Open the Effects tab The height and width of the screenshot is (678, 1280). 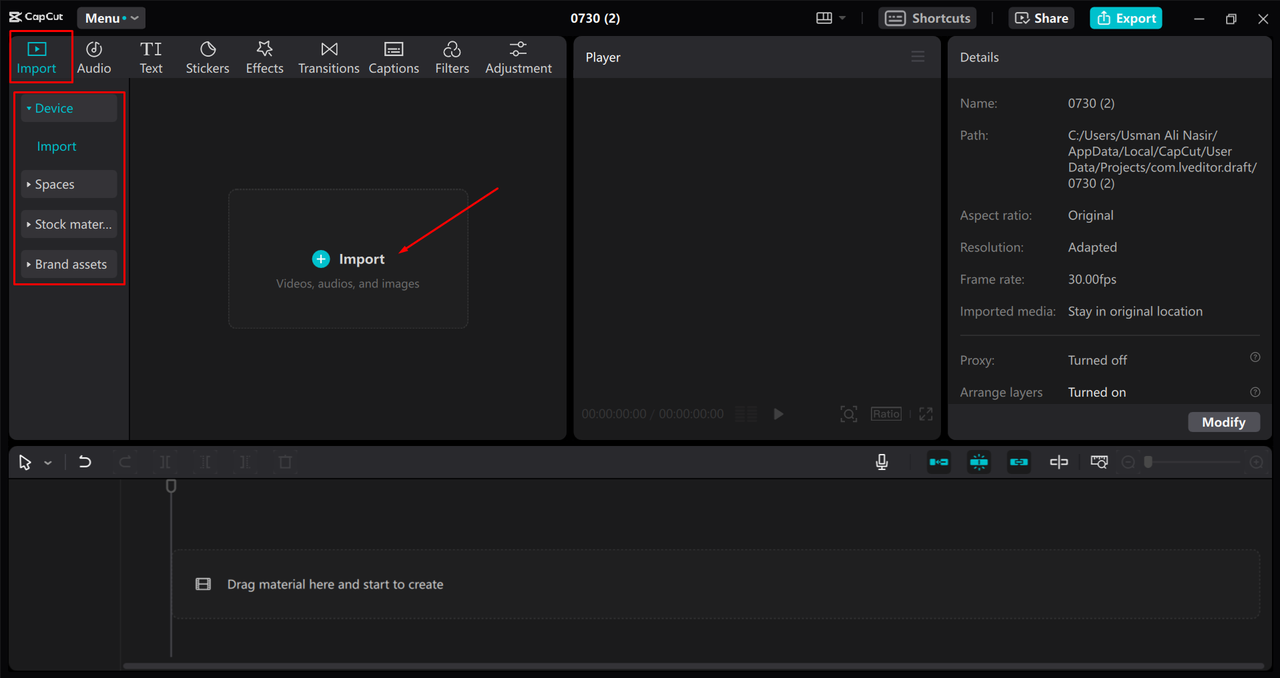click(x=265, y=58)
